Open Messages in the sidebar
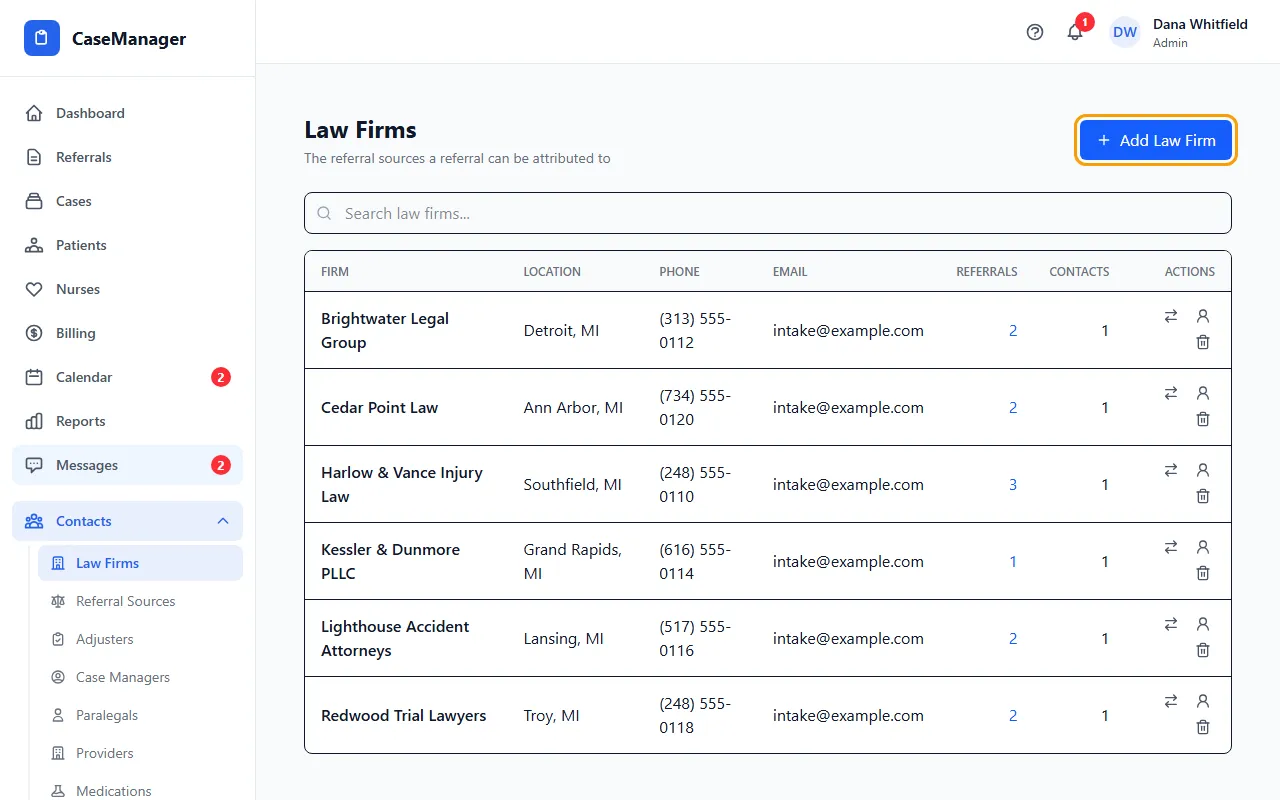This screenshot has height=800, width=1280. (127, 465)
